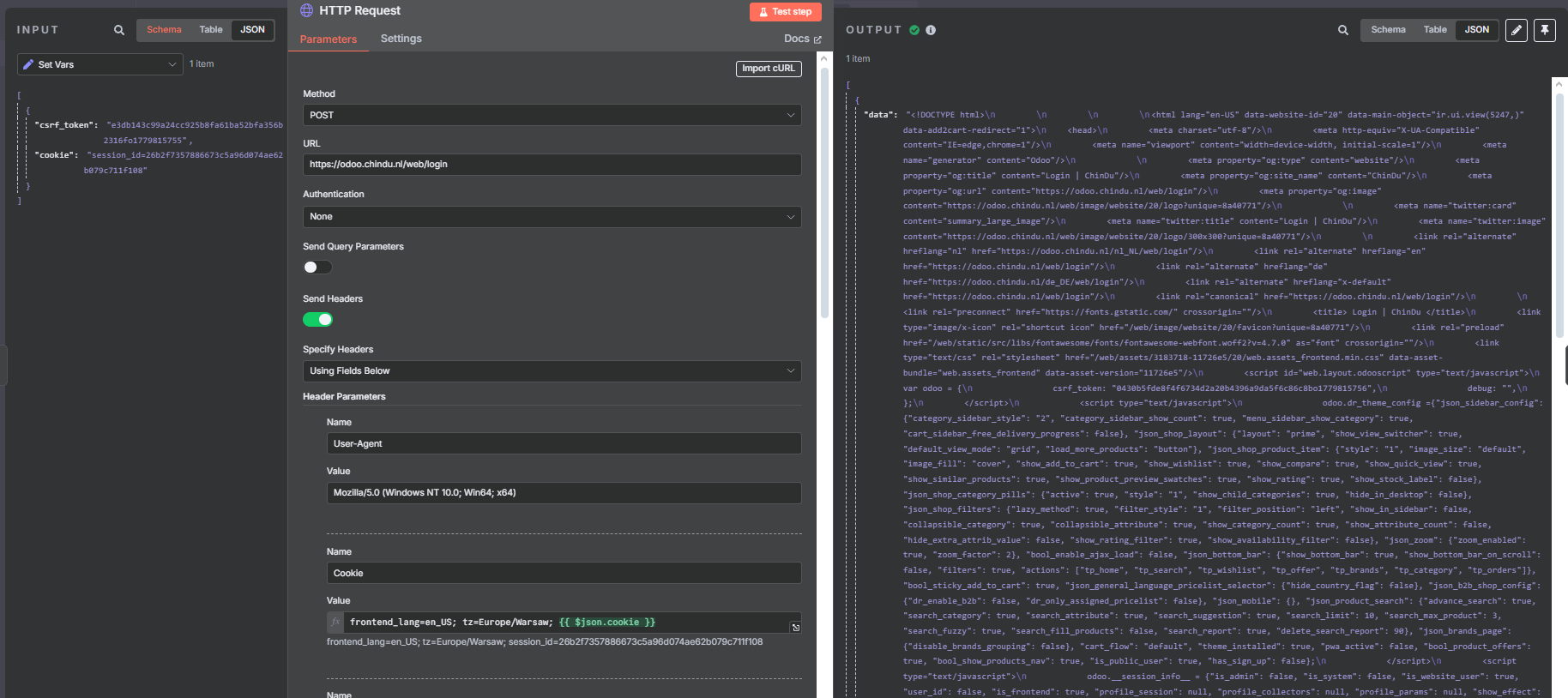Click the info icon beside OUTPUT
Screen dimensions: 1568x698
click(x=931, y=30)
